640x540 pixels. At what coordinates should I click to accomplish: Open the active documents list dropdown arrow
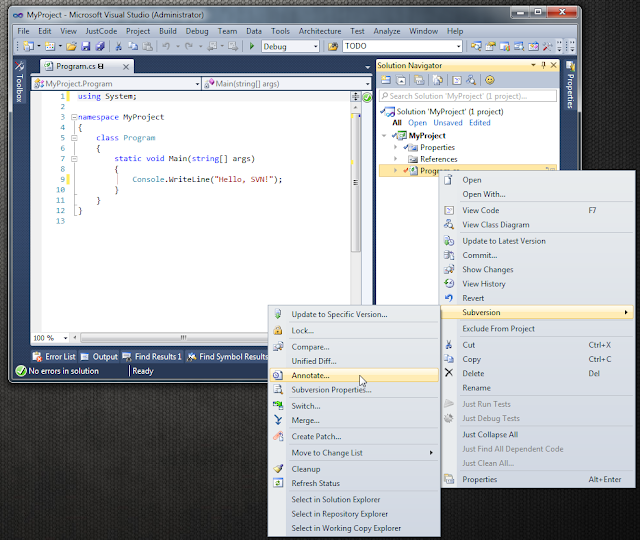point(367,67)
